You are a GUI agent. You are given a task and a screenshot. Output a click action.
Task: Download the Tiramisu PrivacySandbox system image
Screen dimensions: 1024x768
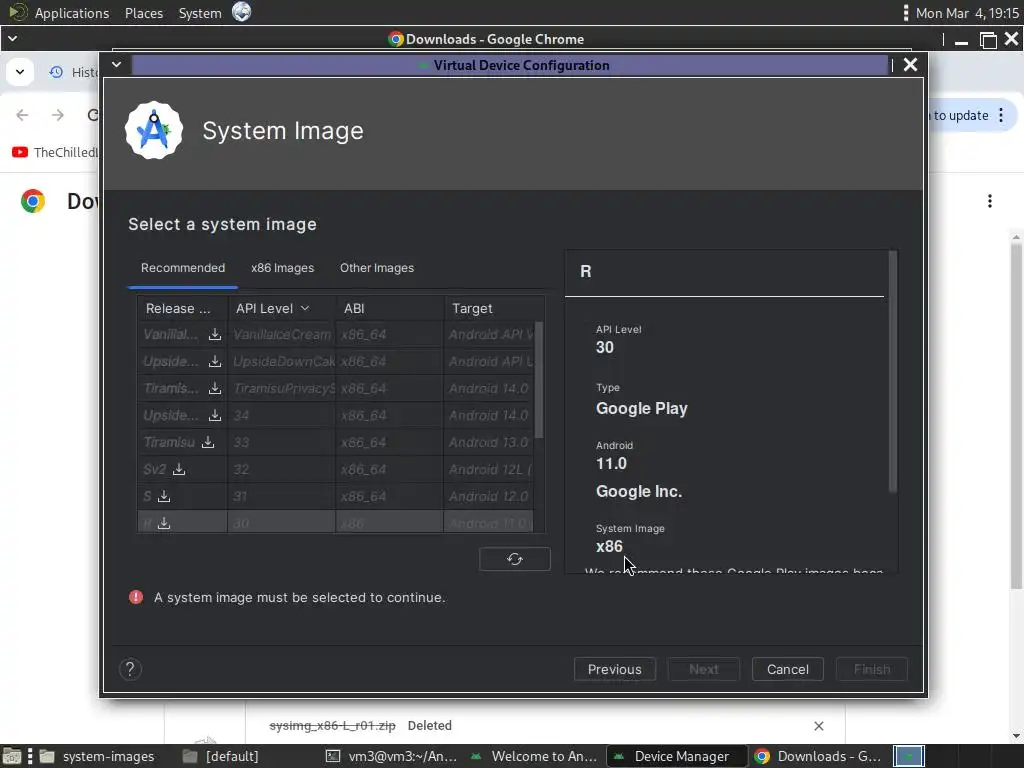(215, 389)
